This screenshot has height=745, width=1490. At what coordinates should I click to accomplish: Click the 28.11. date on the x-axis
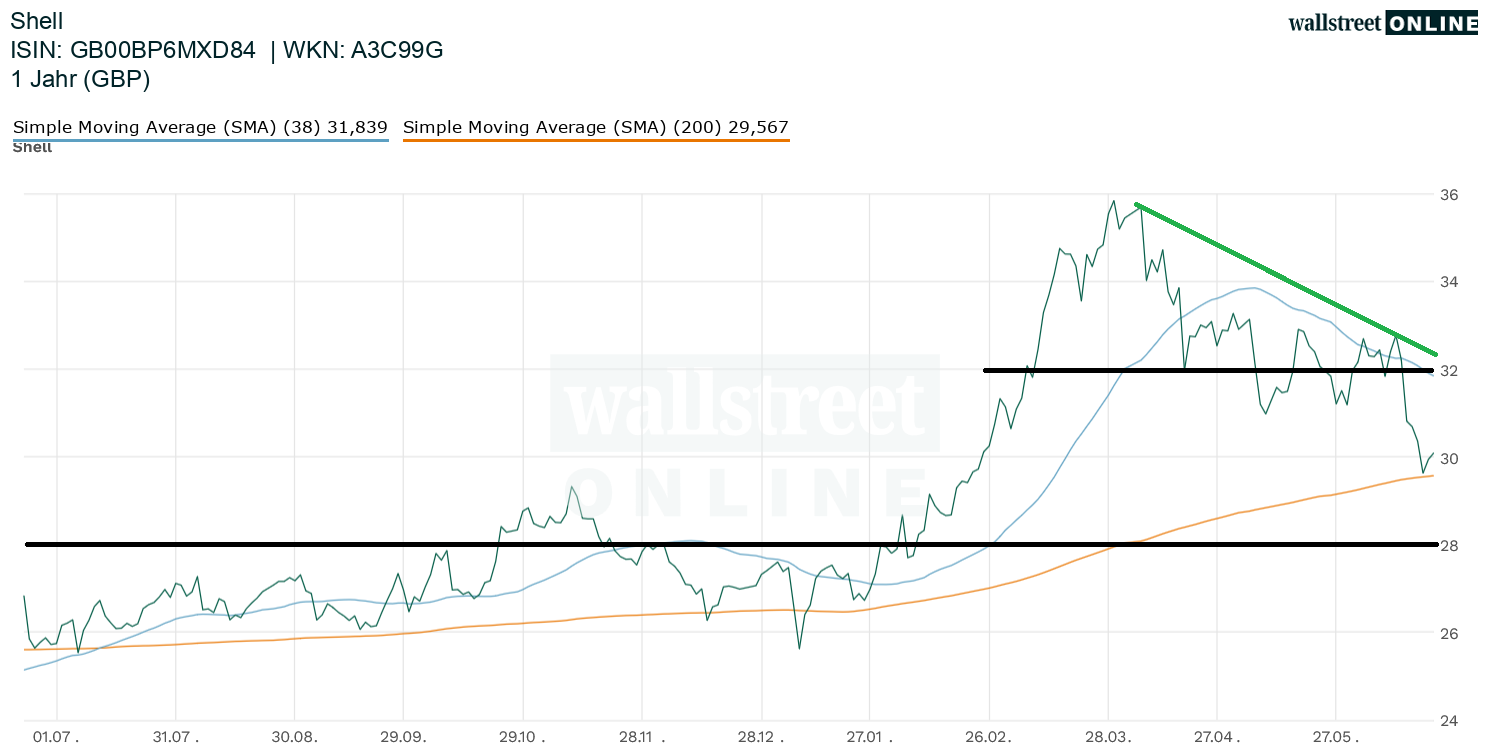tap(642, 737)
